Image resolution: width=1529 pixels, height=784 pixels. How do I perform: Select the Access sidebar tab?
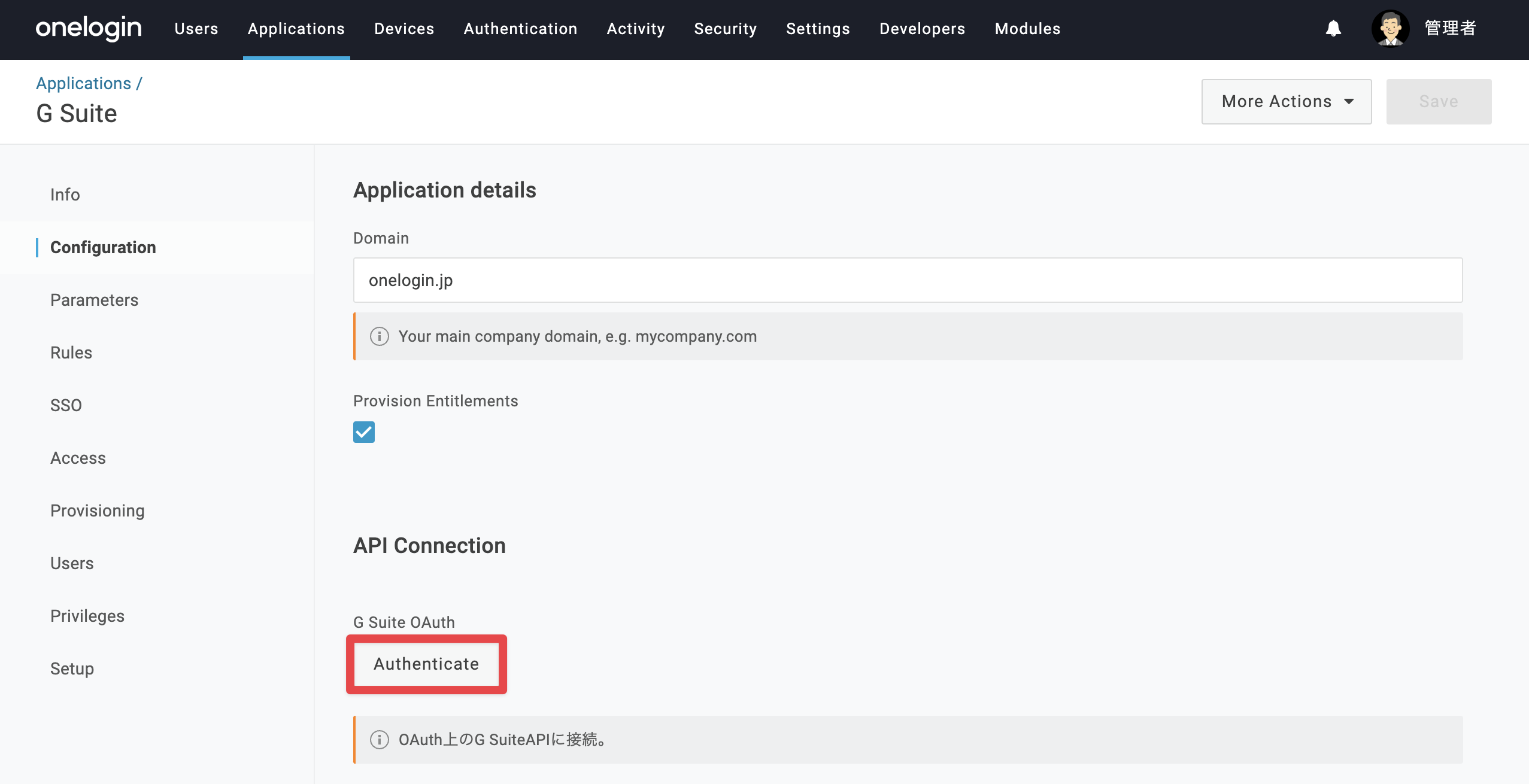157,458
